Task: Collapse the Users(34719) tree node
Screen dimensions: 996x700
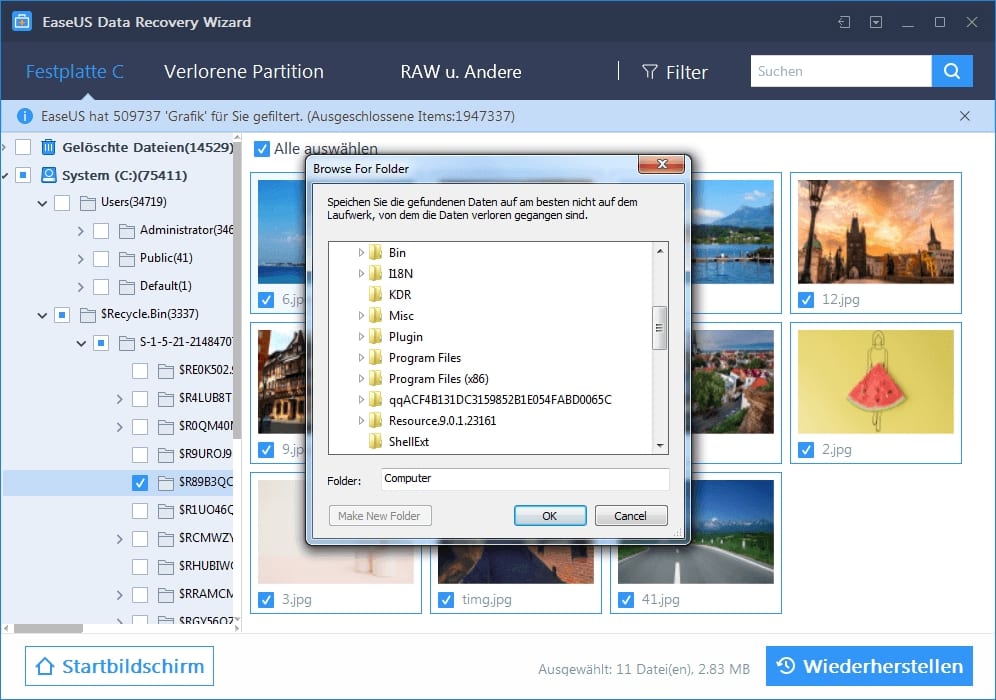Action: coord(42,203)
